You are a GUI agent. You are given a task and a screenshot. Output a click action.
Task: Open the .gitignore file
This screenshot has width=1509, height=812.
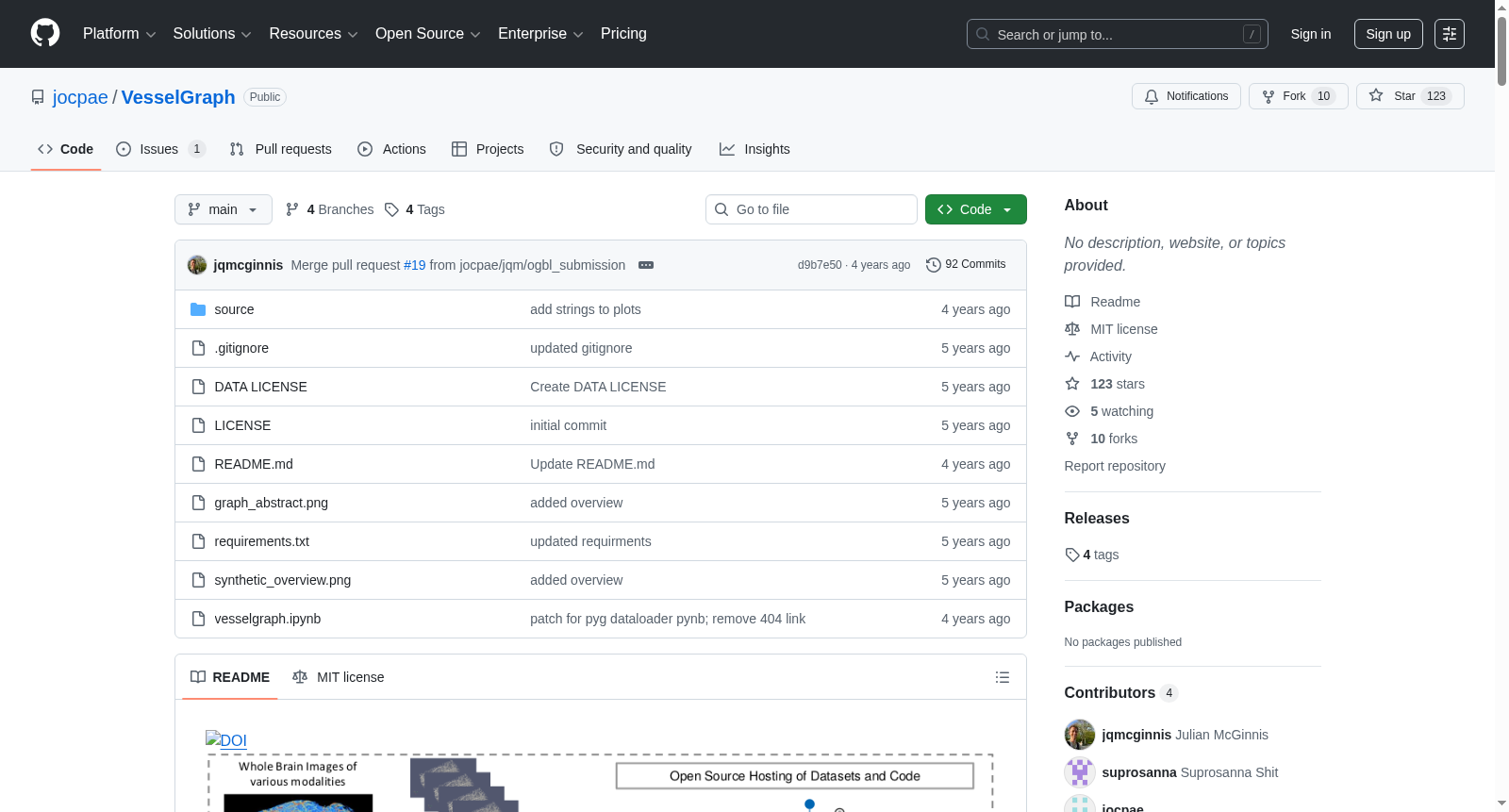tap(241, 348)
